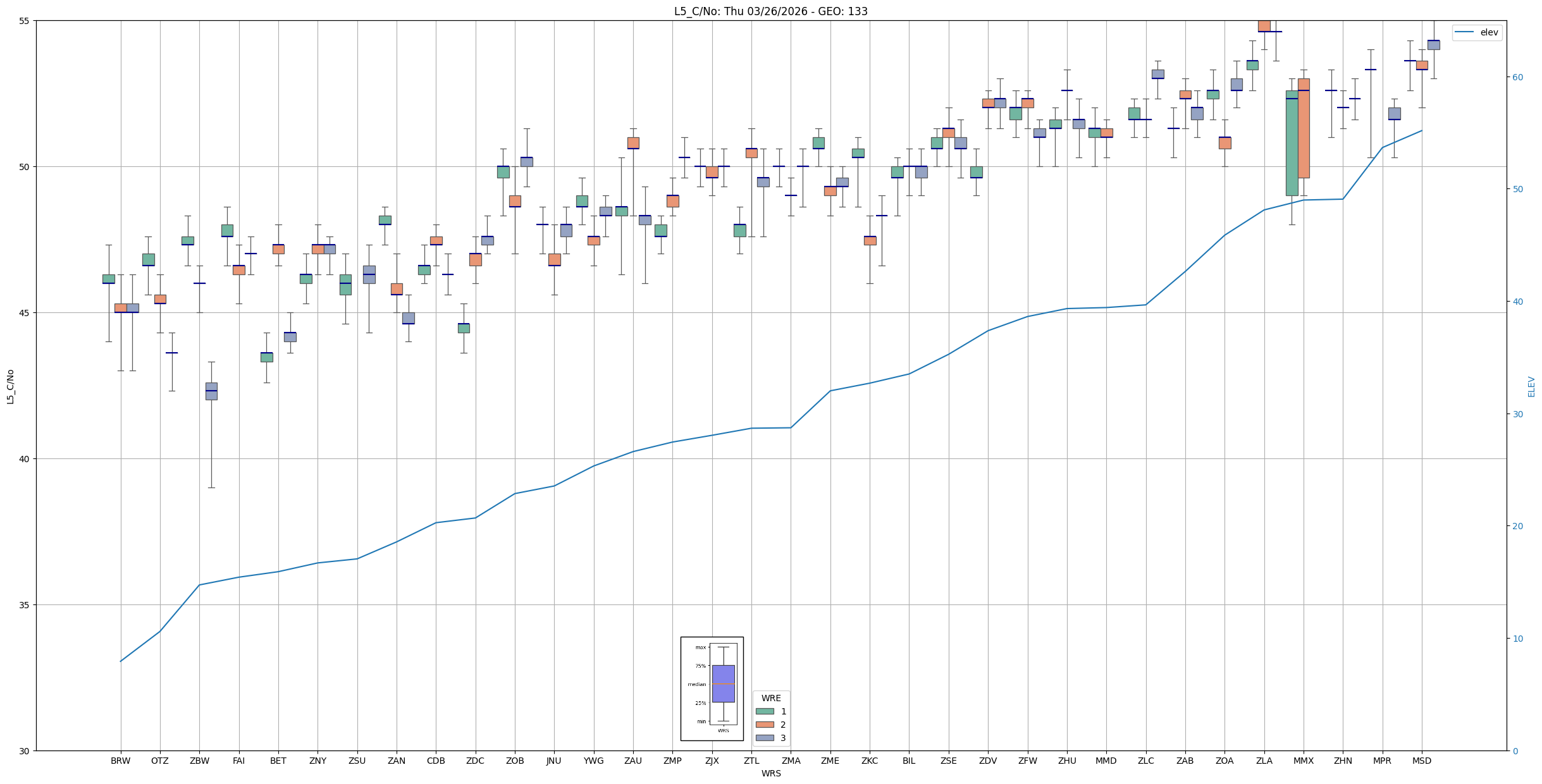Click the ELEV right axis title

click(1531, 387)
